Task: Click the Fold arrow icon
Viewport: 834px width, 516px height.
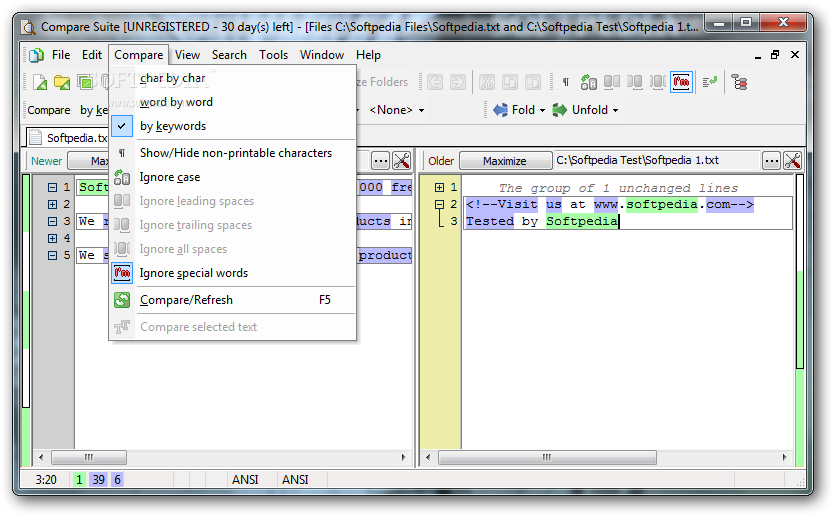Action: click(x=501, y=110)
